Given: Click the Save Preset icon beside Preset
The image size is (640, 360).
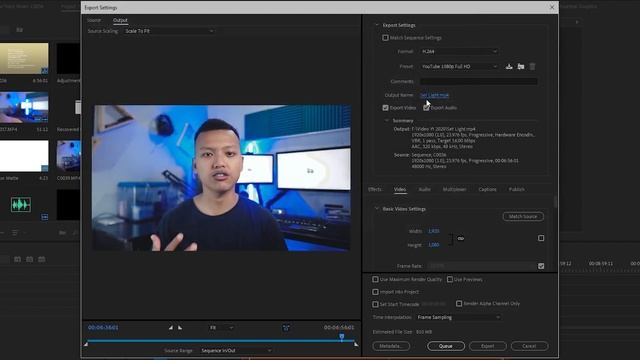Looking at the screenshot, I should tap(509, 67).
